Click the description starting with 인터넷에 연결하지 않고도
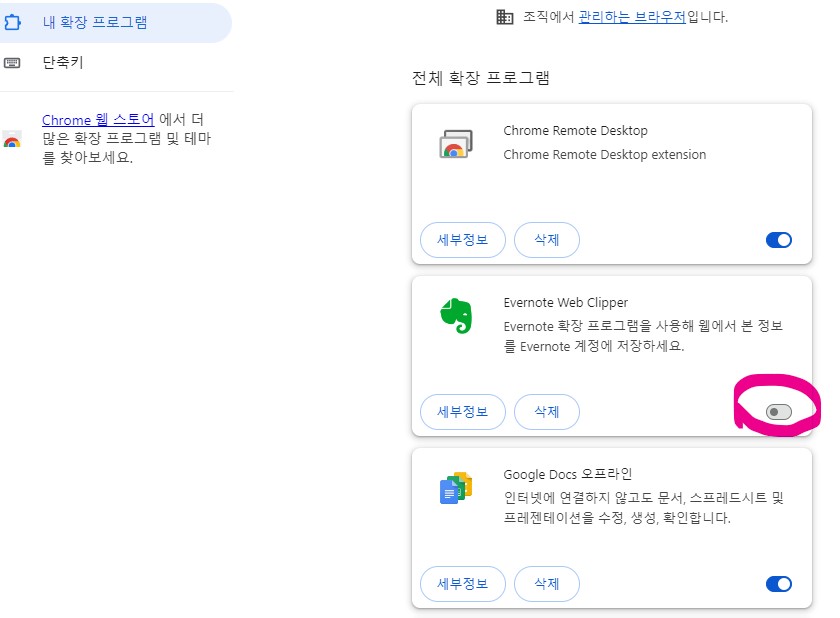The height and width of the screenshot is (618, 840). pyautogui.click(x=643, y=508)
